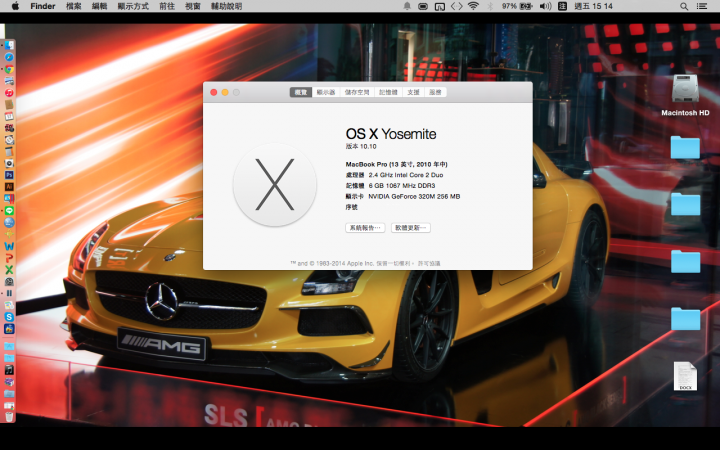Image resolution: width=720 pixels, height=450 pixels.
Task: Open iTunes from the Dock
Action: click(x=9, y=93)
